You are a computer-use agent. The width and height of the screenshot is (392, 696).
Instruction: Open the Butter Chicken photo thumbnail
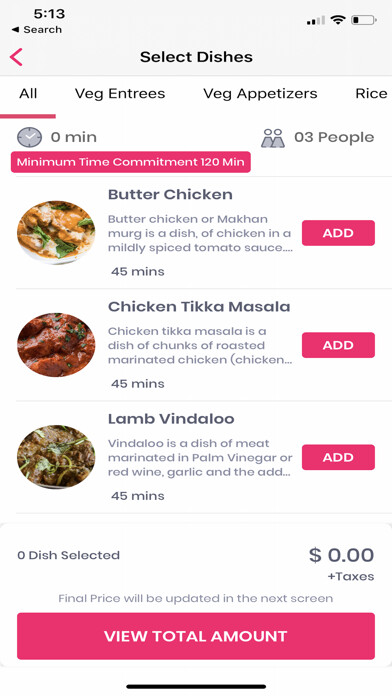point(56,233)
